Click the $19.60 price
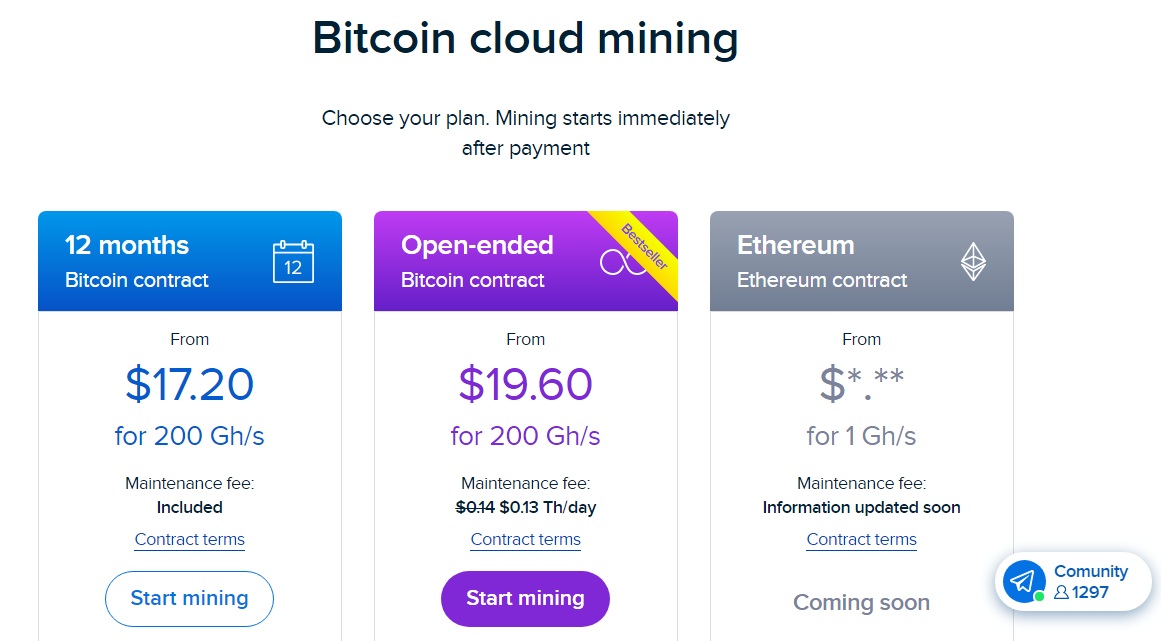The image size is (1161, 641). (x=526, y=384)
